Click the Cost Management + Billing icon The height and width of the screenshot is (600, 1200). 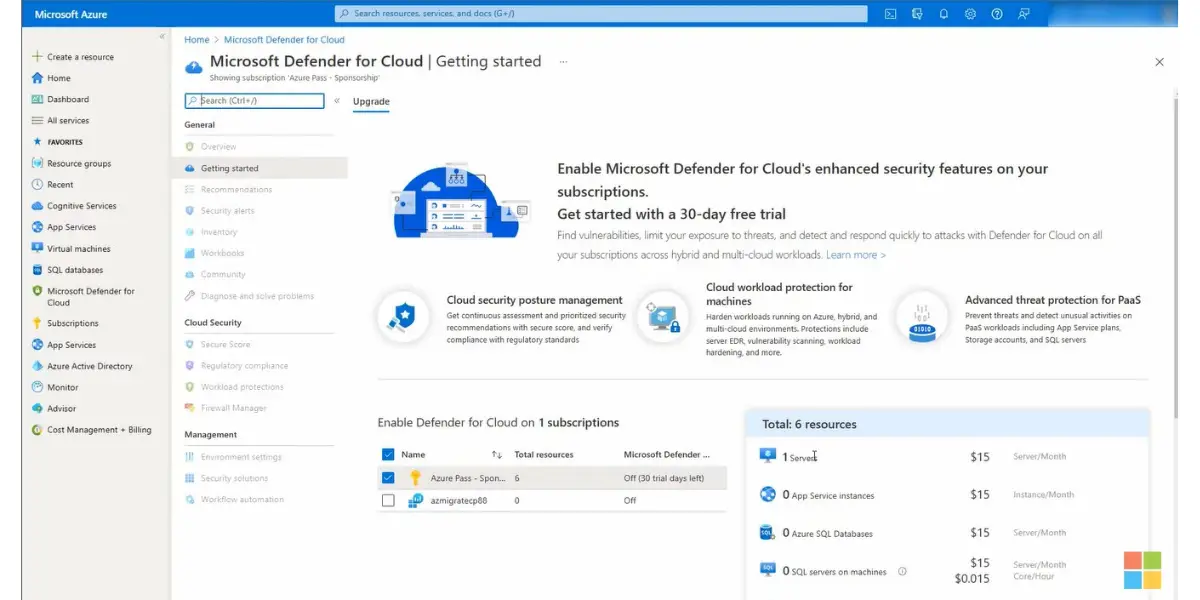click(x=37, y=430)
